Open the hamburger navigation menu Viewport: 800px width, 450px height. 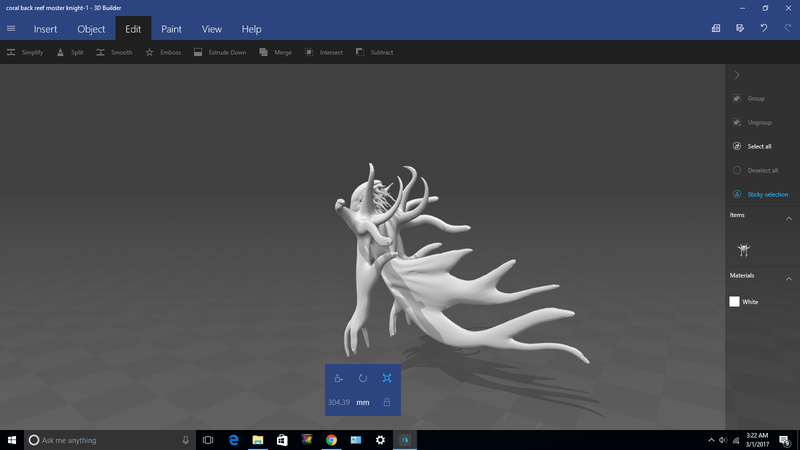pos(11,29)
